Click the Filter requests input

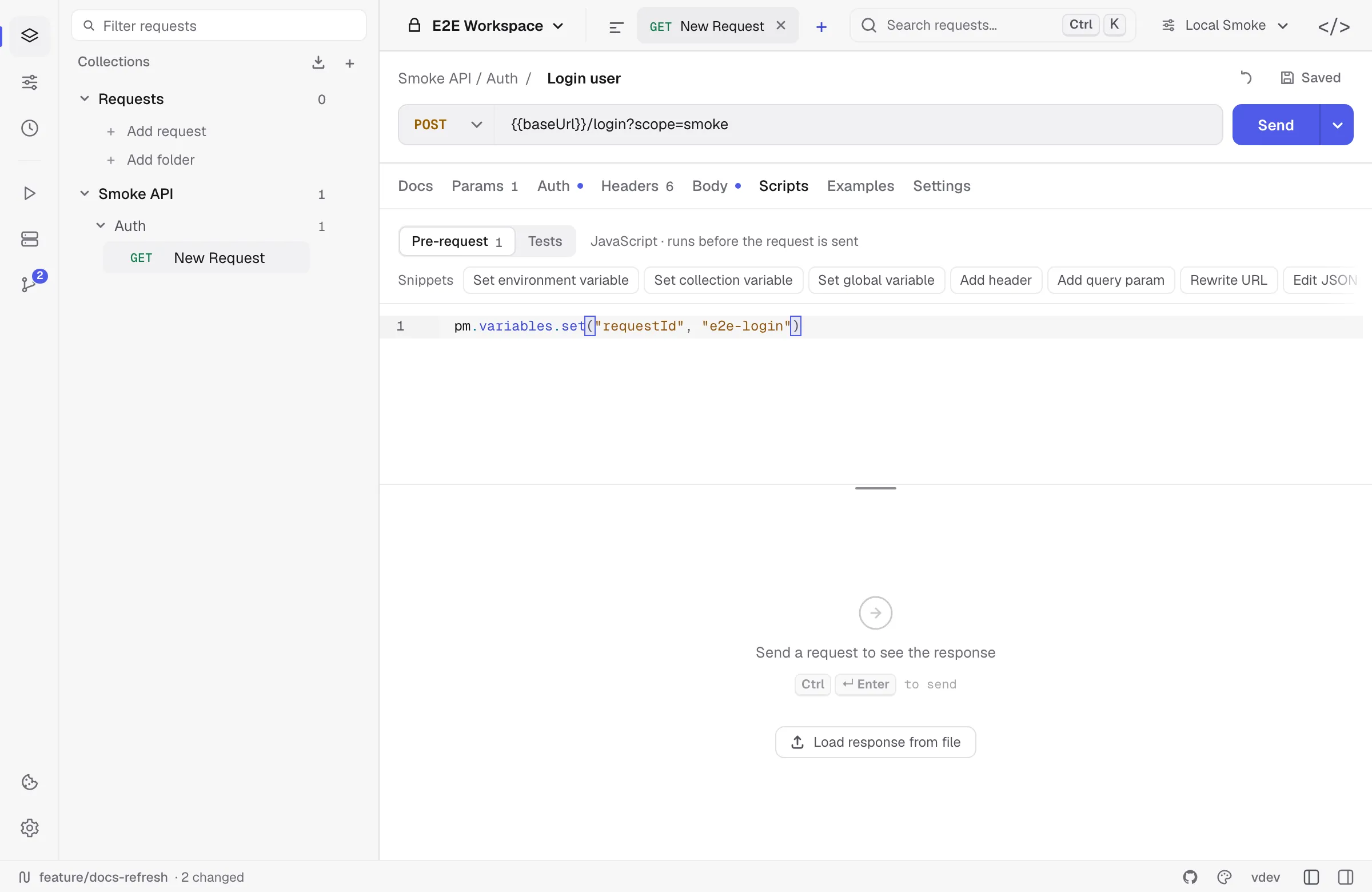(x=219, y=25)
